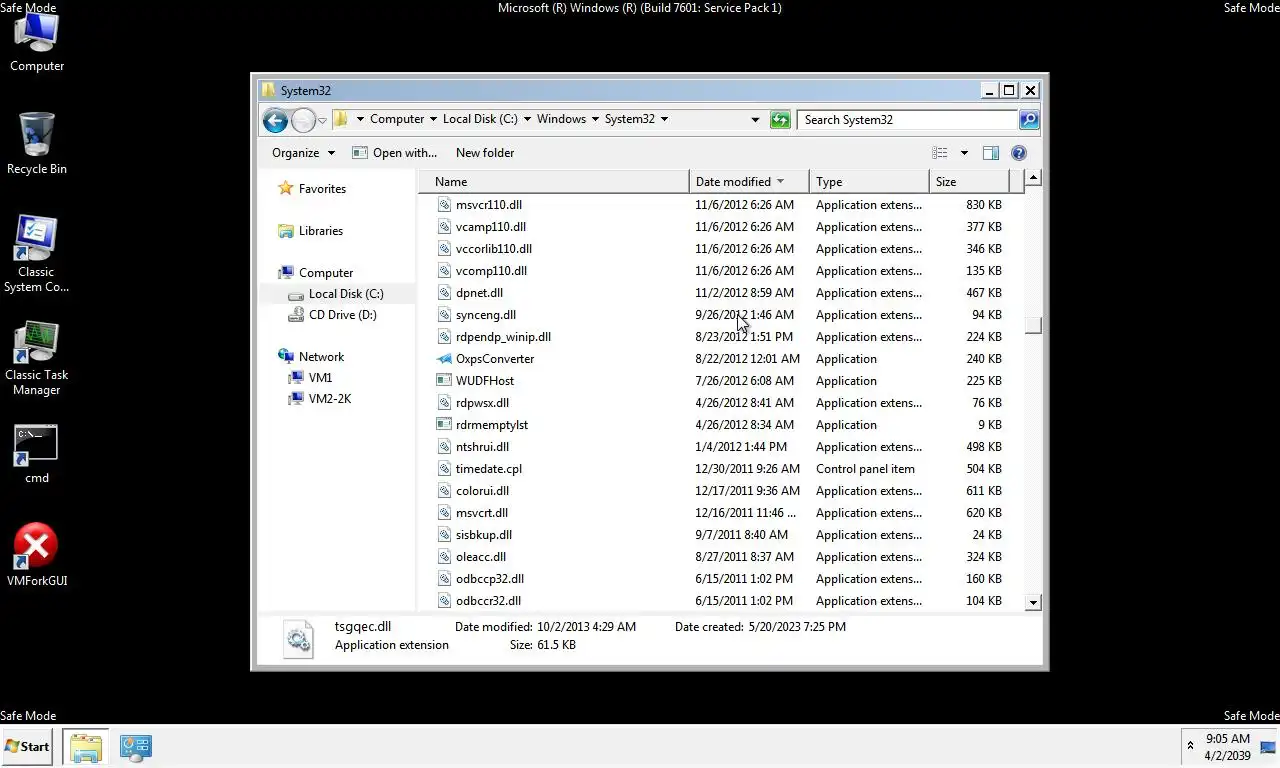Open view options dropdown arrow
This screenshot has height=768, width=1280.
coord(964,153)
